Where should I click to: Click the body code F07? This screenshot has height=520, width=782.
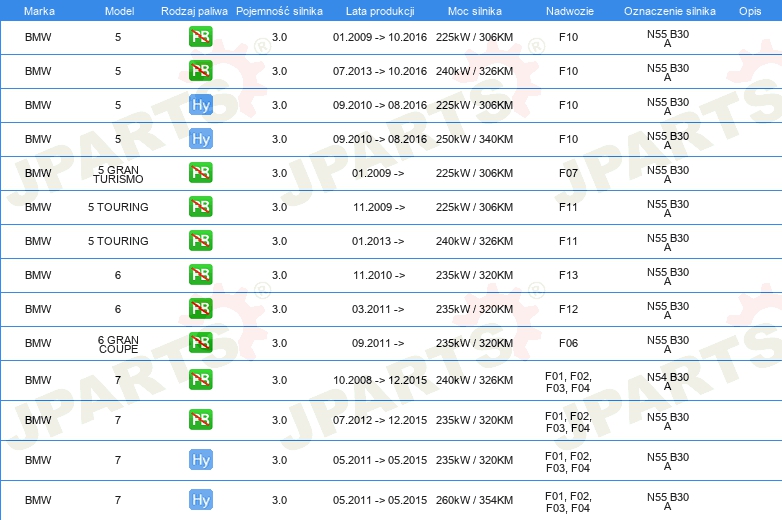(568, 173)
